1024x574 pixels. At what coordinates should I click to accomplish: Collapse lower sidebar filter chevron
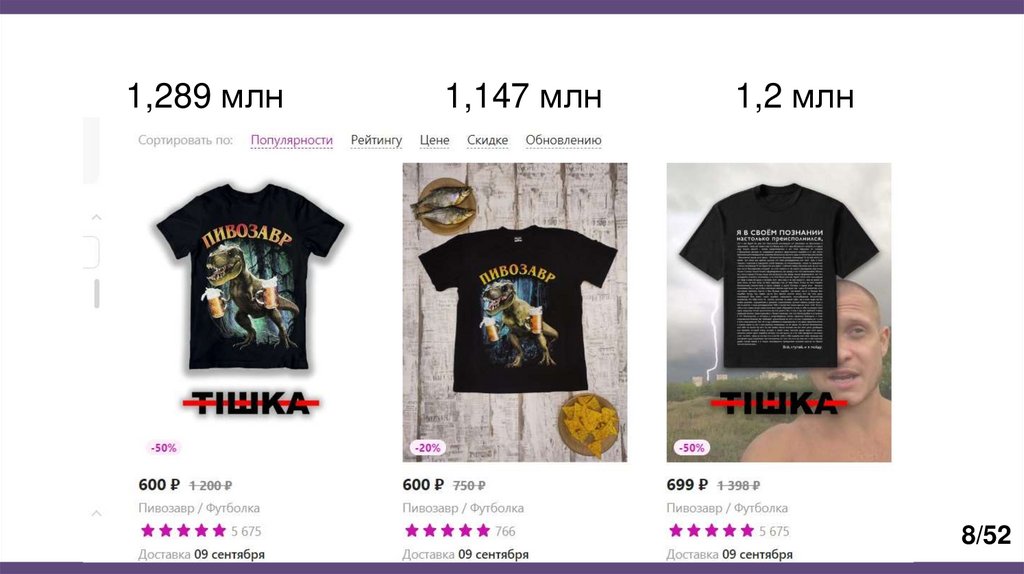click(x=96, y=513)
